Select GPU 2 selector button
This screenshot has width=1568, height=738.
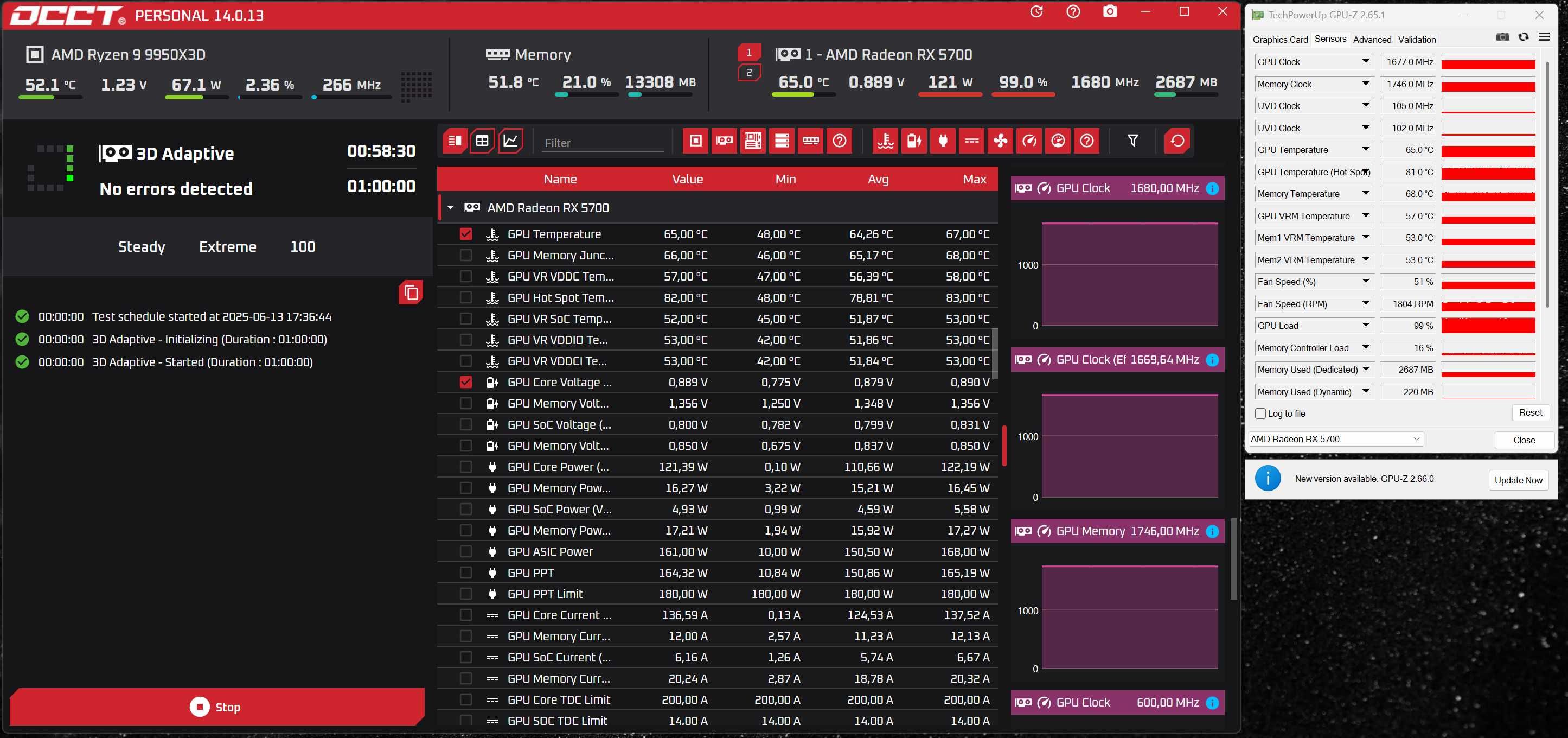point(748,73)
